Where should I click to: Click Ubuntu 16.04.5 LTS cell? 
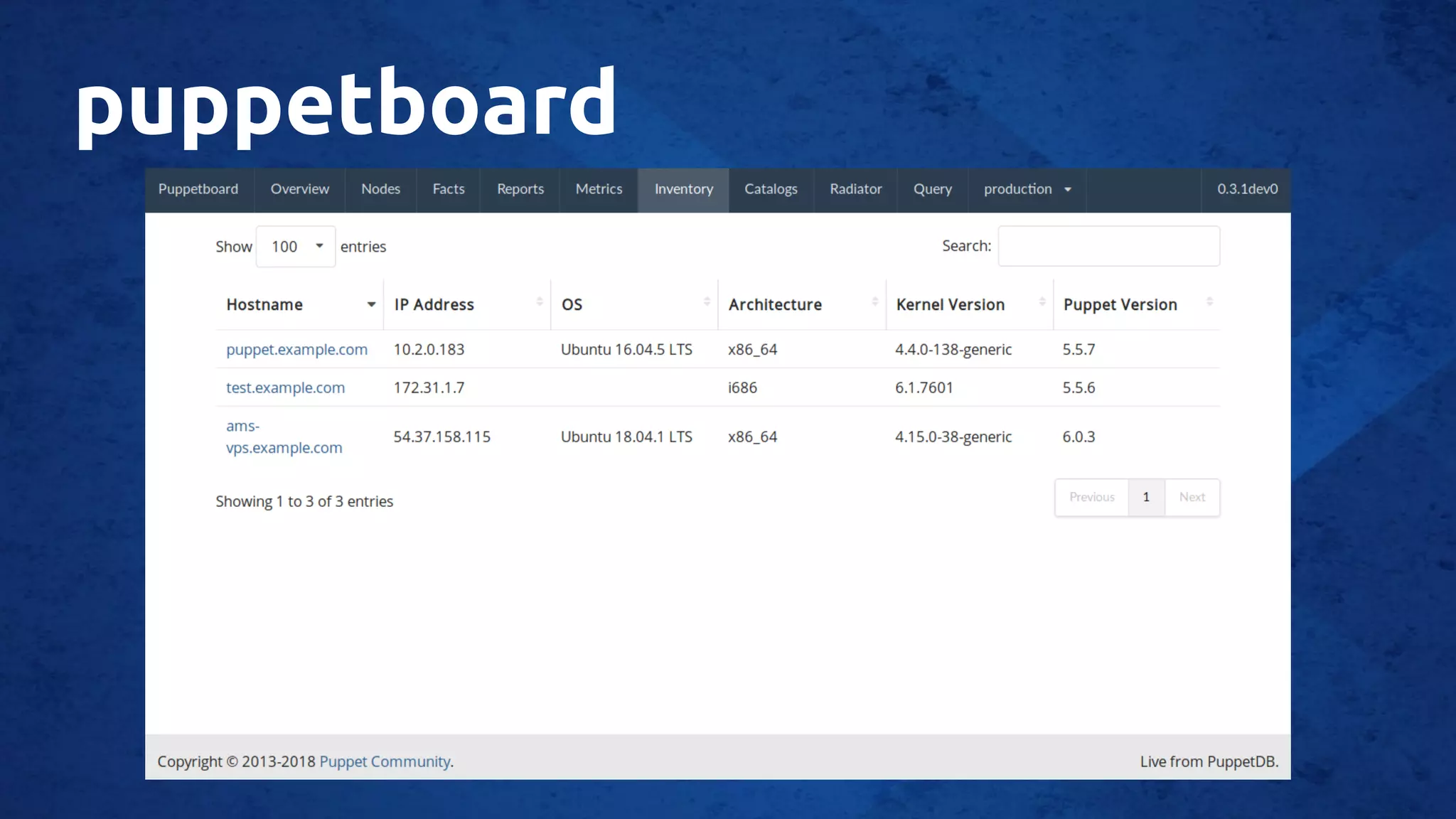[x=627, y=350]
